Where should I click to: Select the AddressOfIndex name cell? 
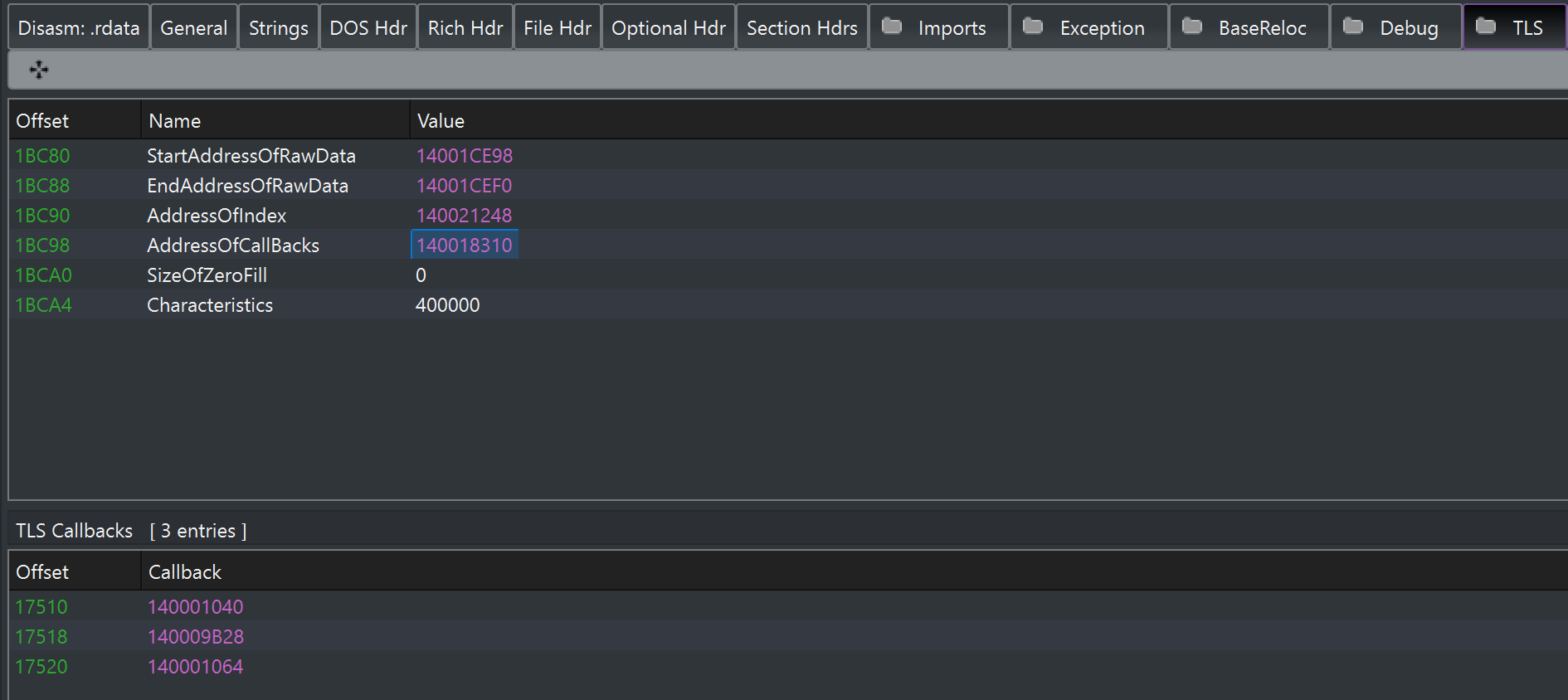coord(217,216)
